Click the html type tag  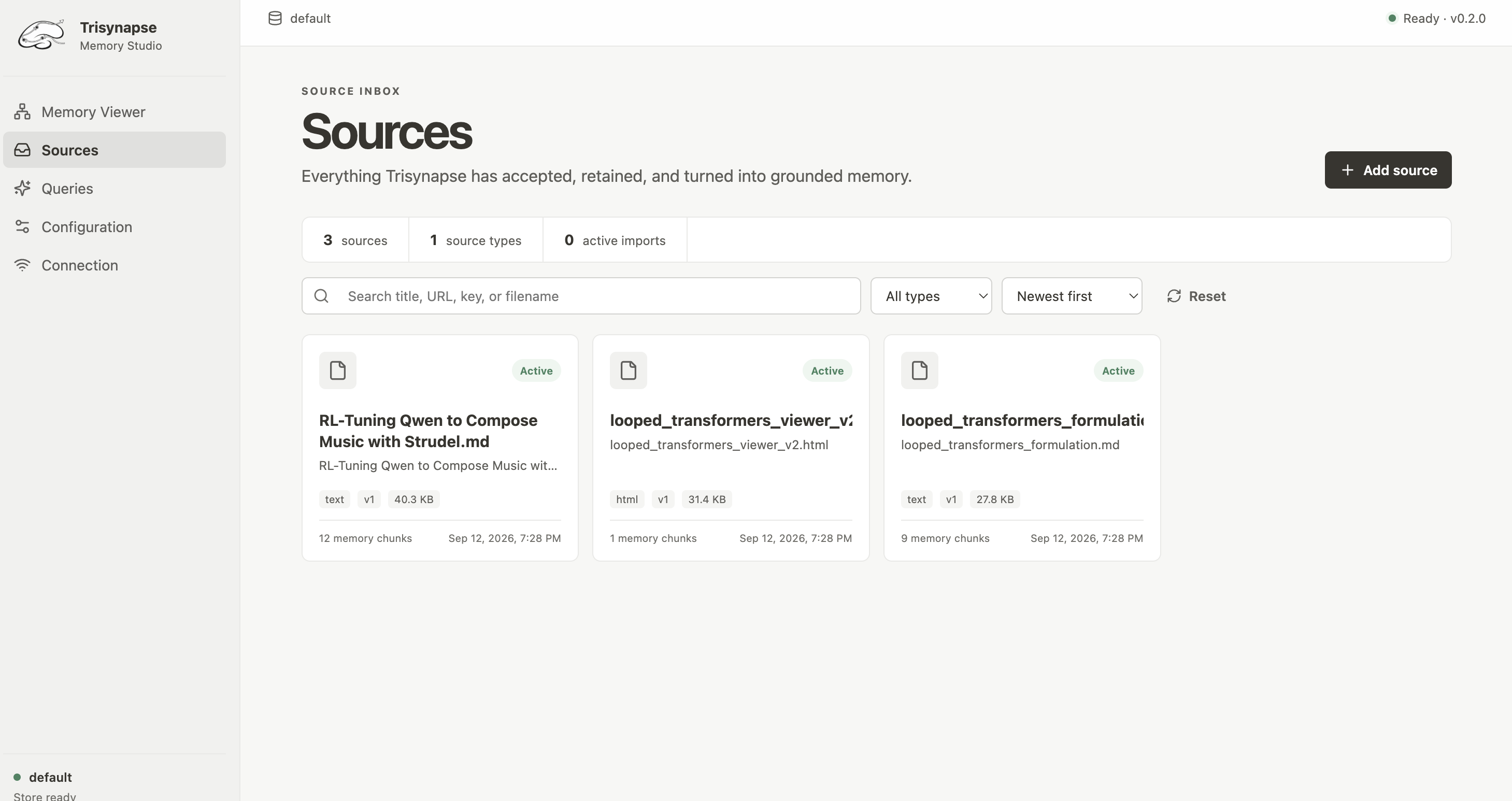[x=627, y=499]
